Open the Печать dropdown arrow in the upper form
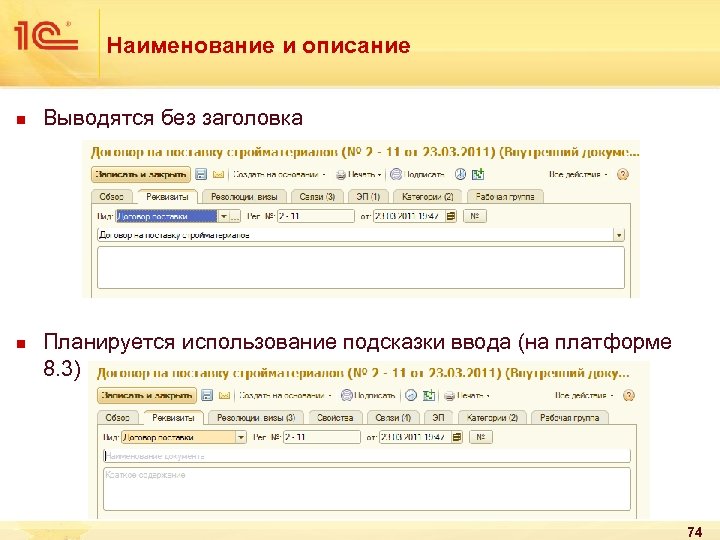The width and height of the screenshot is (720, 540). 379,175
